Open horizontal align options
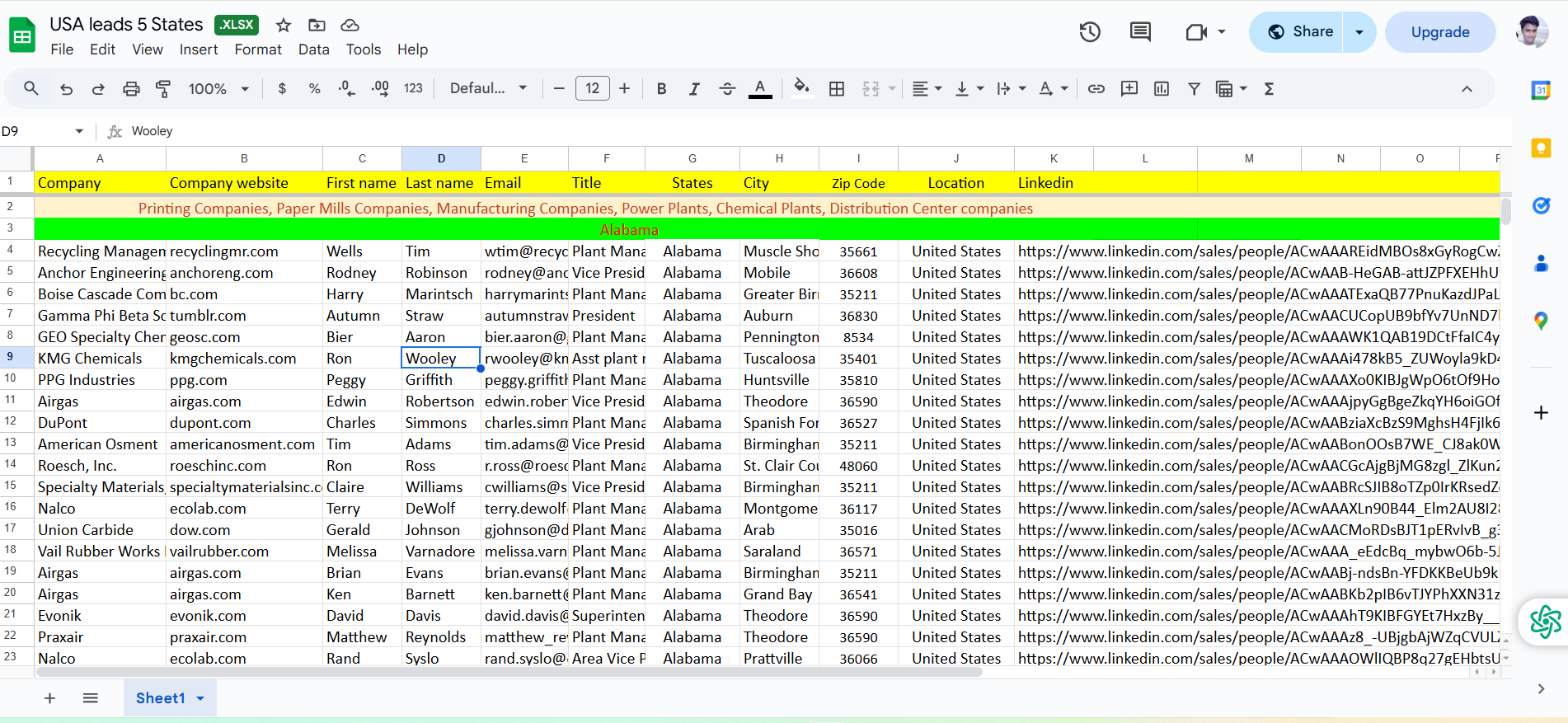 coord(927,88)
